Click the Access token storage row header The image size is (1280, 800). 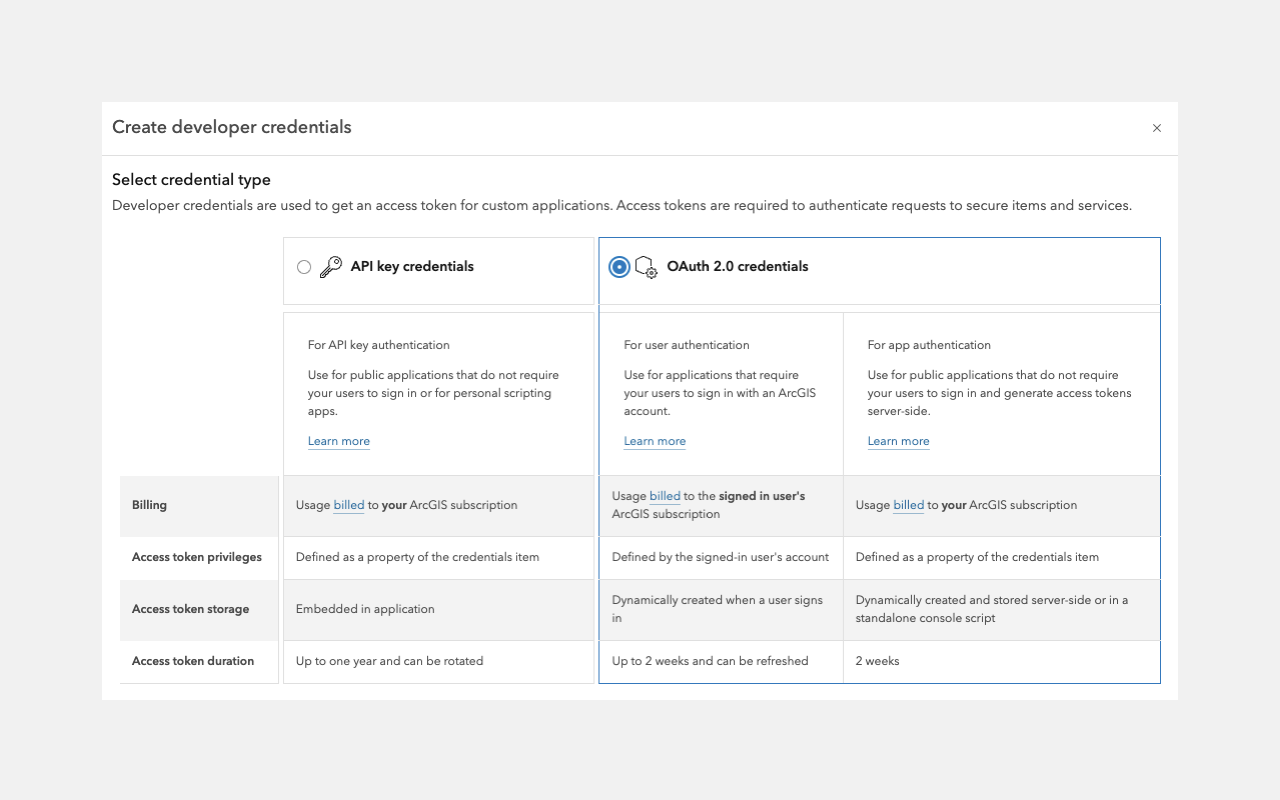pos(190,609)
